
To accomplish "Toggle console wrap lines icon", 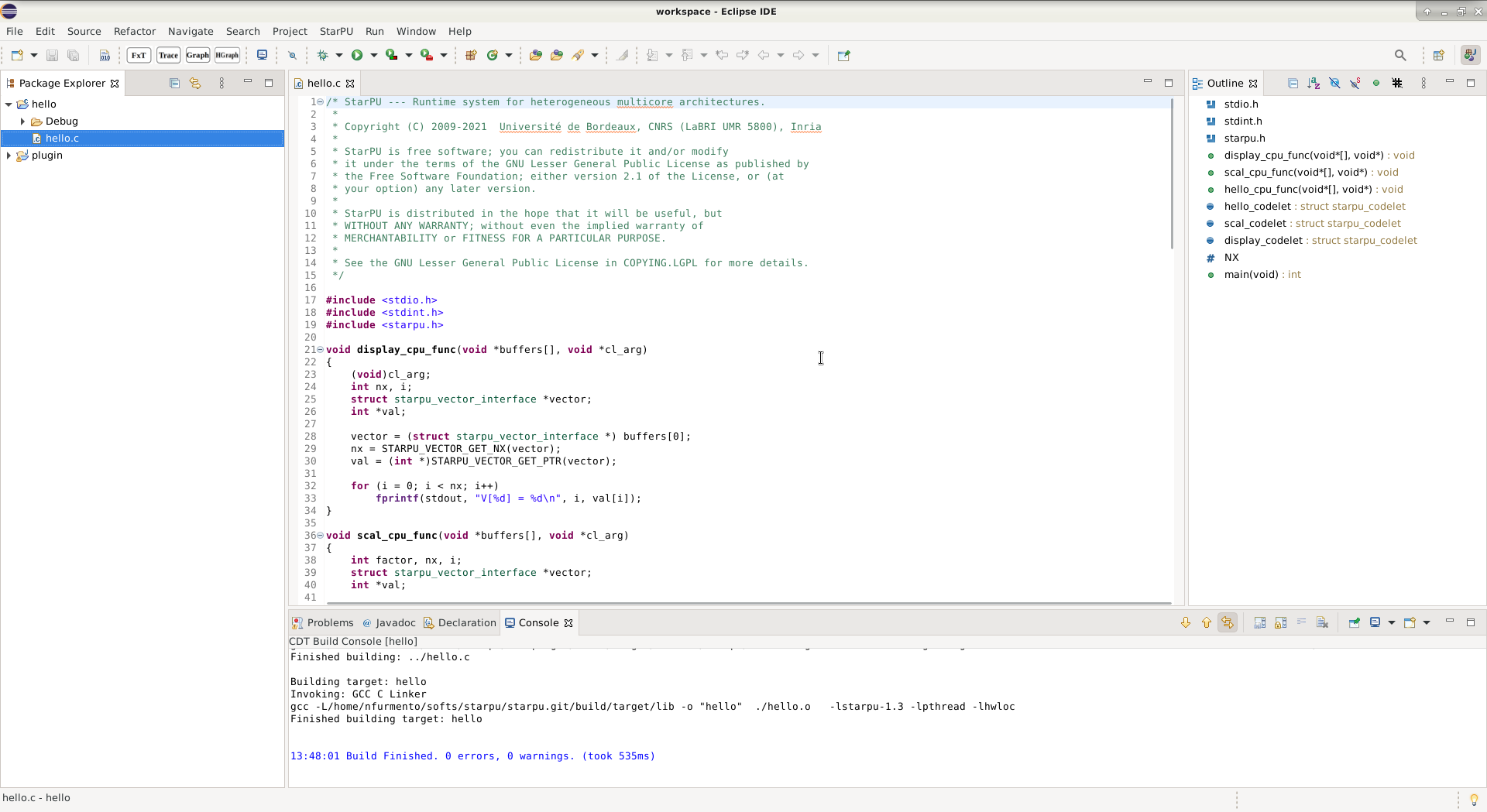I will 1301,622.
